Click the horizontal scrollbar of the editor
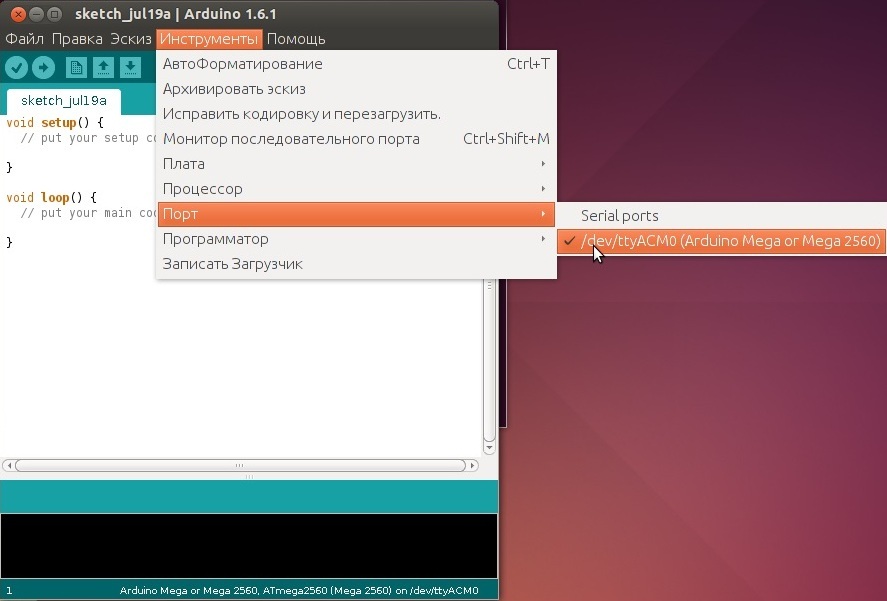Image resolution: width=887 pixels, height=601 pixels. pyautogui.click(x=240, y=466)
